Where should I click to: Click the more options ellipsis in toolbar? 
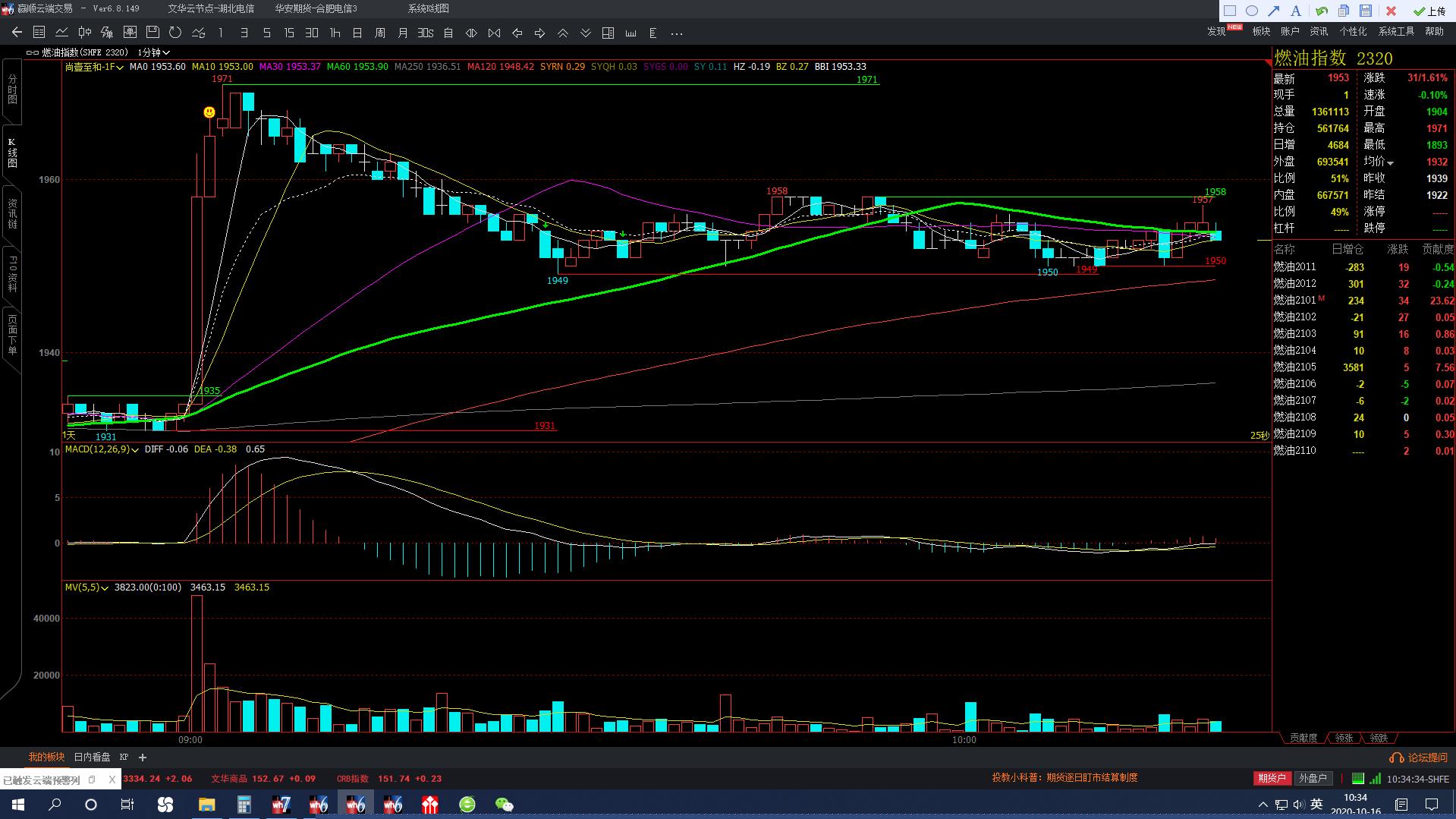tap(677, 33)
